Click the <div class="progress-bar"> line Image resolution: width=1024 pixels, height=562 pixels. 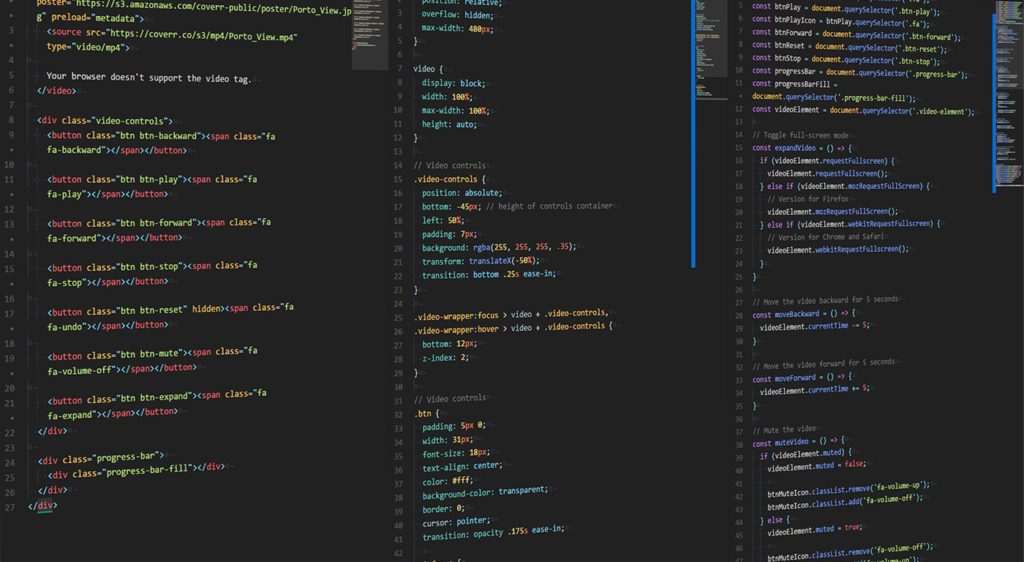click(101, 458)
